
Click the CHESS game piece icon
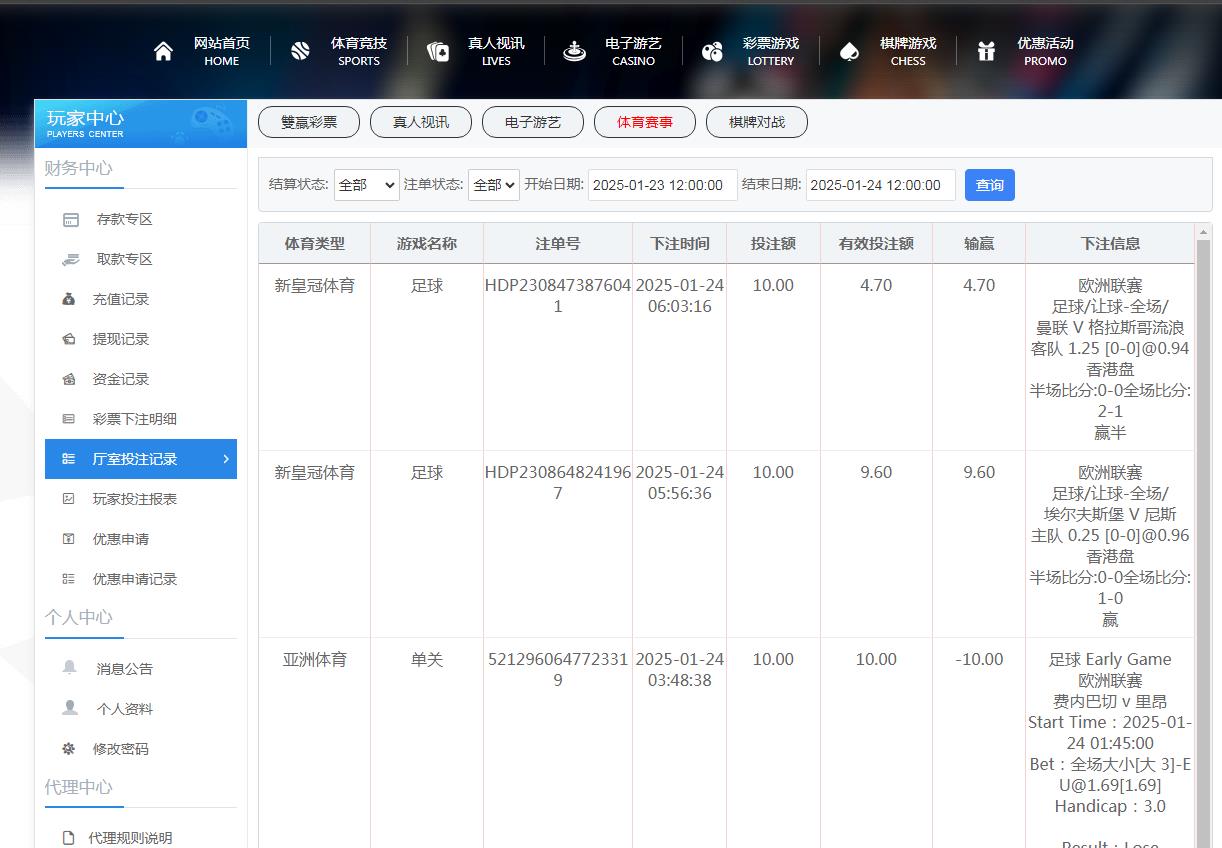tap(849, 50)
